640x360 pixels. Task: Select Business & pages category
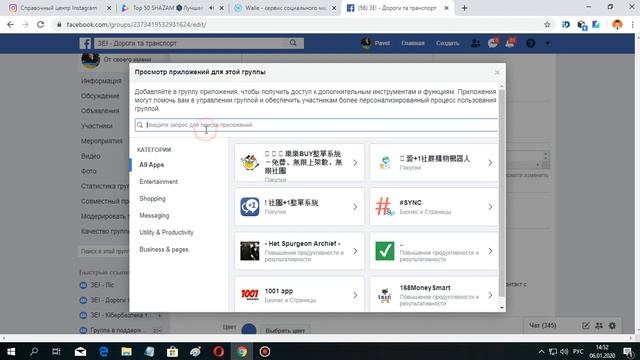point(164,249)
